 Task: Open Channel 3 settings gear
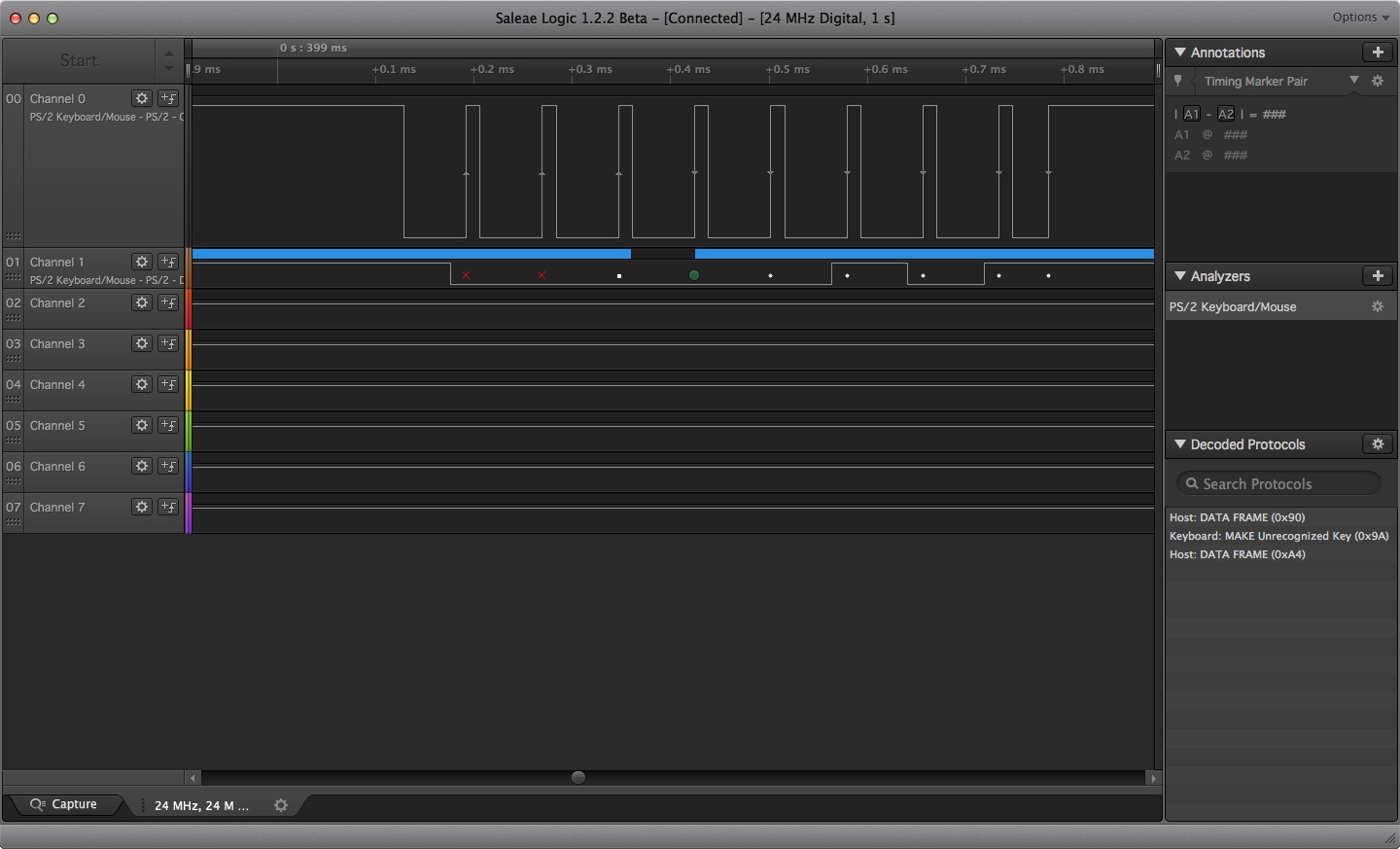(x=142, y=343)
